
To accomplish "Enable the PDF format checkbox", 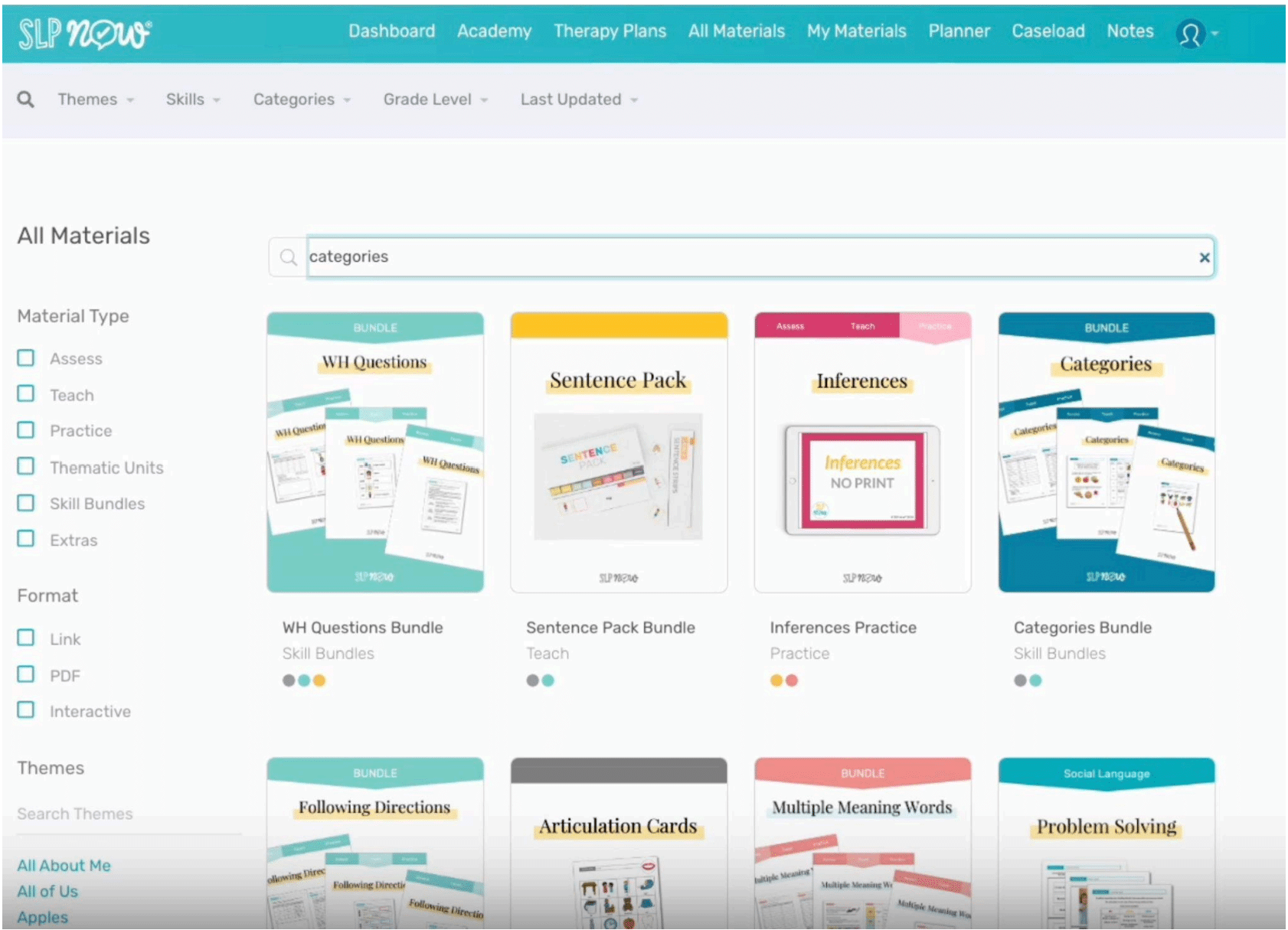I will (26, 674).
